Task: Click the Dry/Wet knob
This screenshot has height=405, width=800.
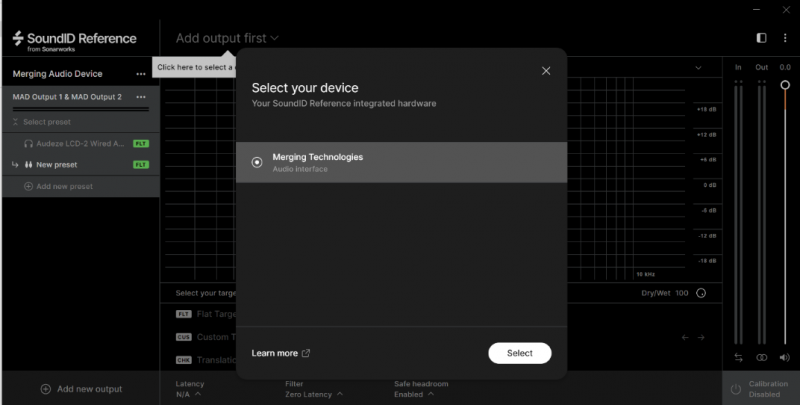Action: click(x=701, y=293)
